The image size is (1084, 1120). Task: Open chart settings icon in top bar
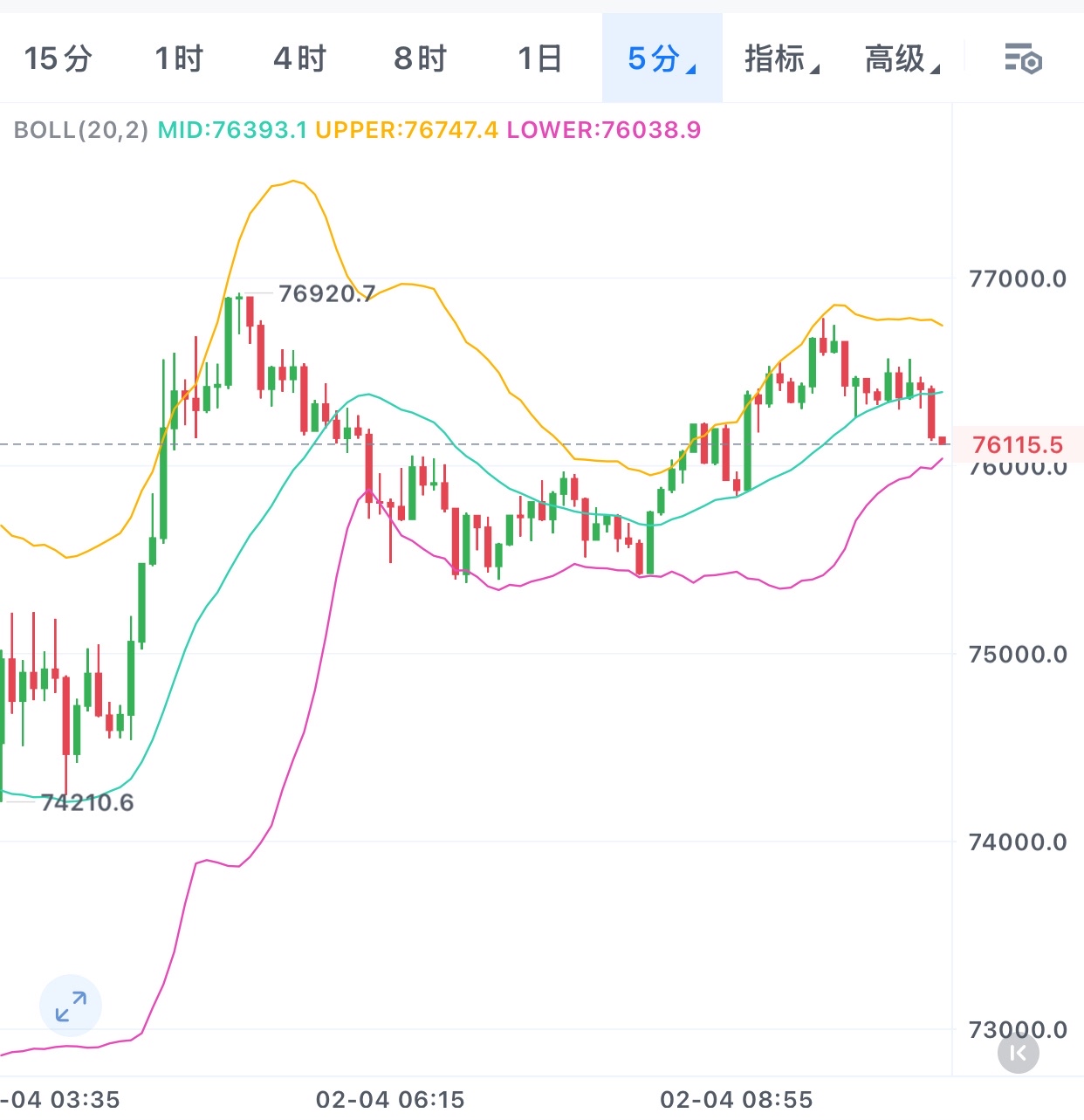pyautogui.click(x=1023, y=59)
